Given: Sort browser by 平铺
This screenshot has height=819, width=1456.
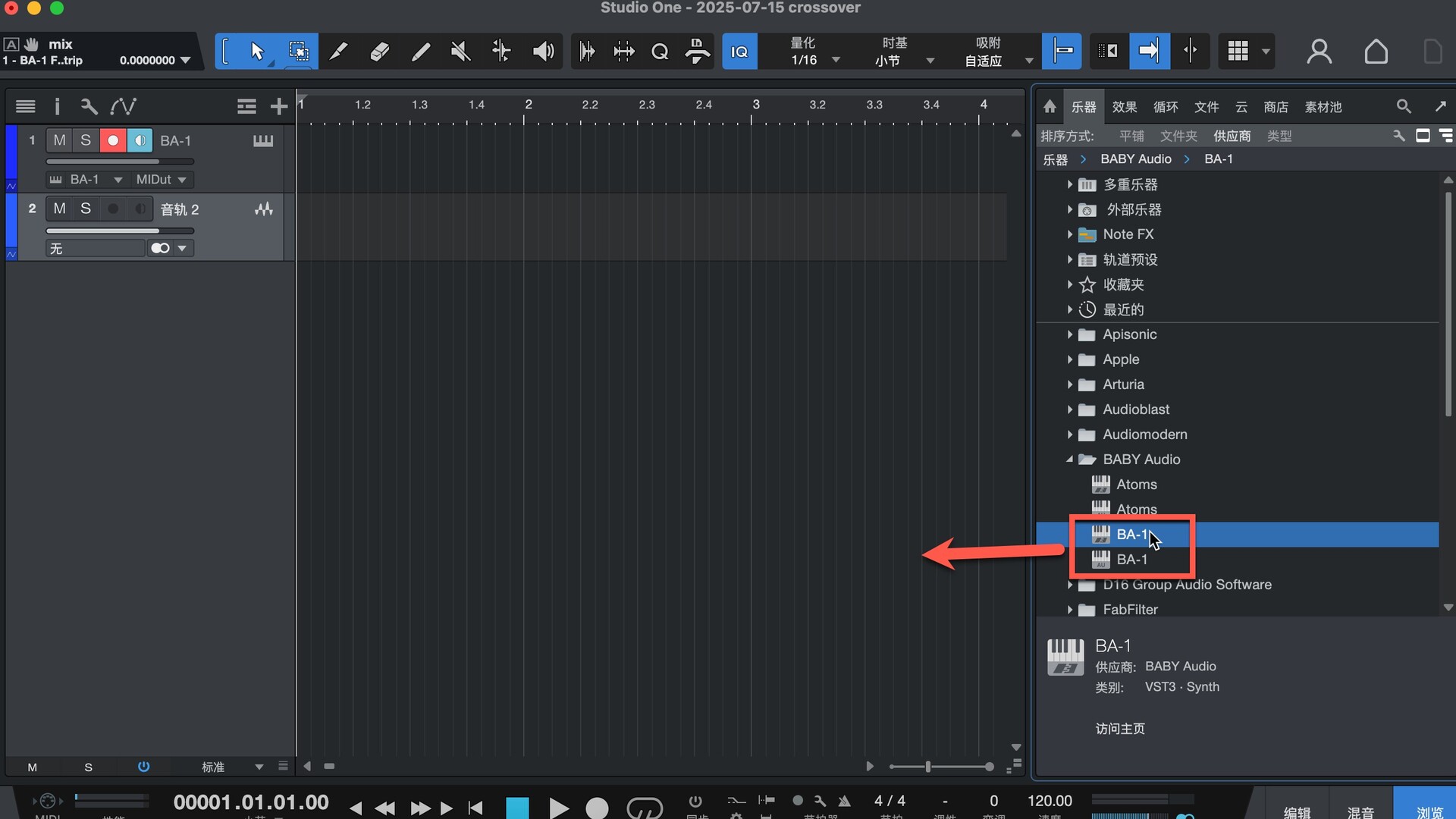Looking at the screenshot, I should [1131, 136].
